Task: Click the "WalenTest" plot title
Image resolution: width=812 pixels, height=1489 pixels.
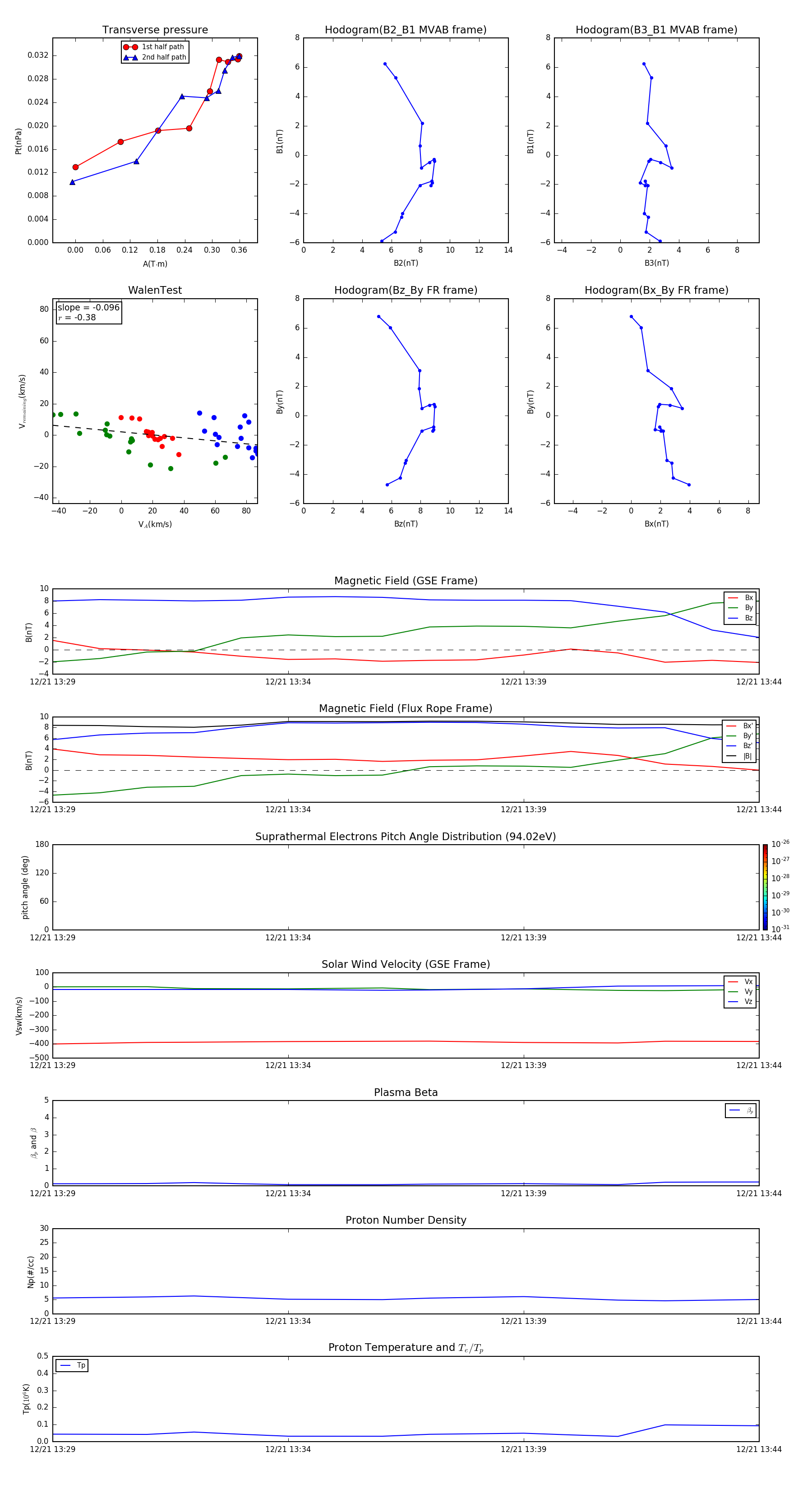Action: click(155, 290)
